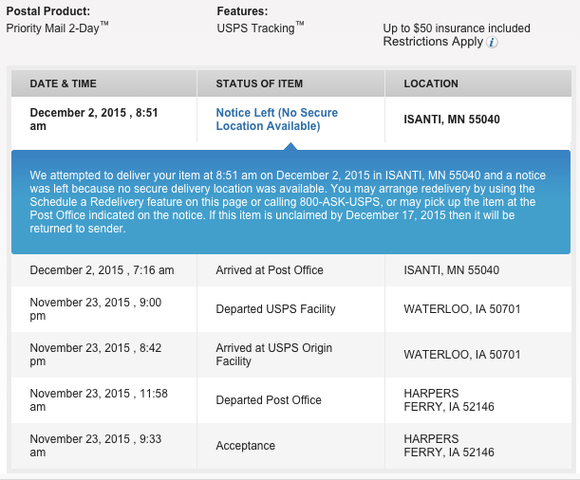Click the Acceptance status entry
Image resolution: width=580 pixels, height=480 pixels.
tap(245, 446)
